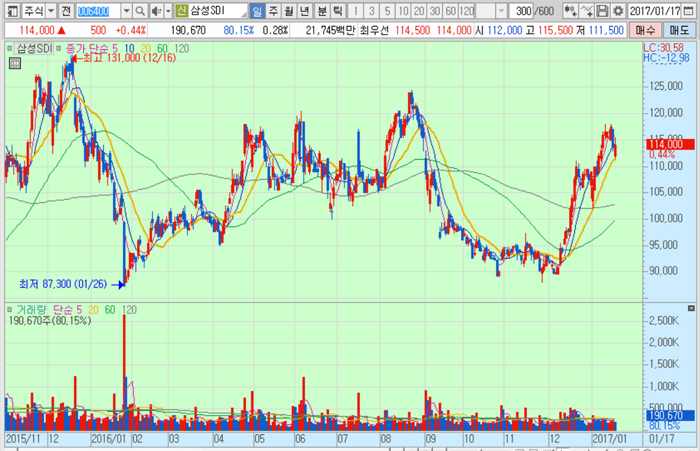This screenshot has width=700, height=451.
Task: Click the candlestick chart type icon
Action: click(570, 10)
